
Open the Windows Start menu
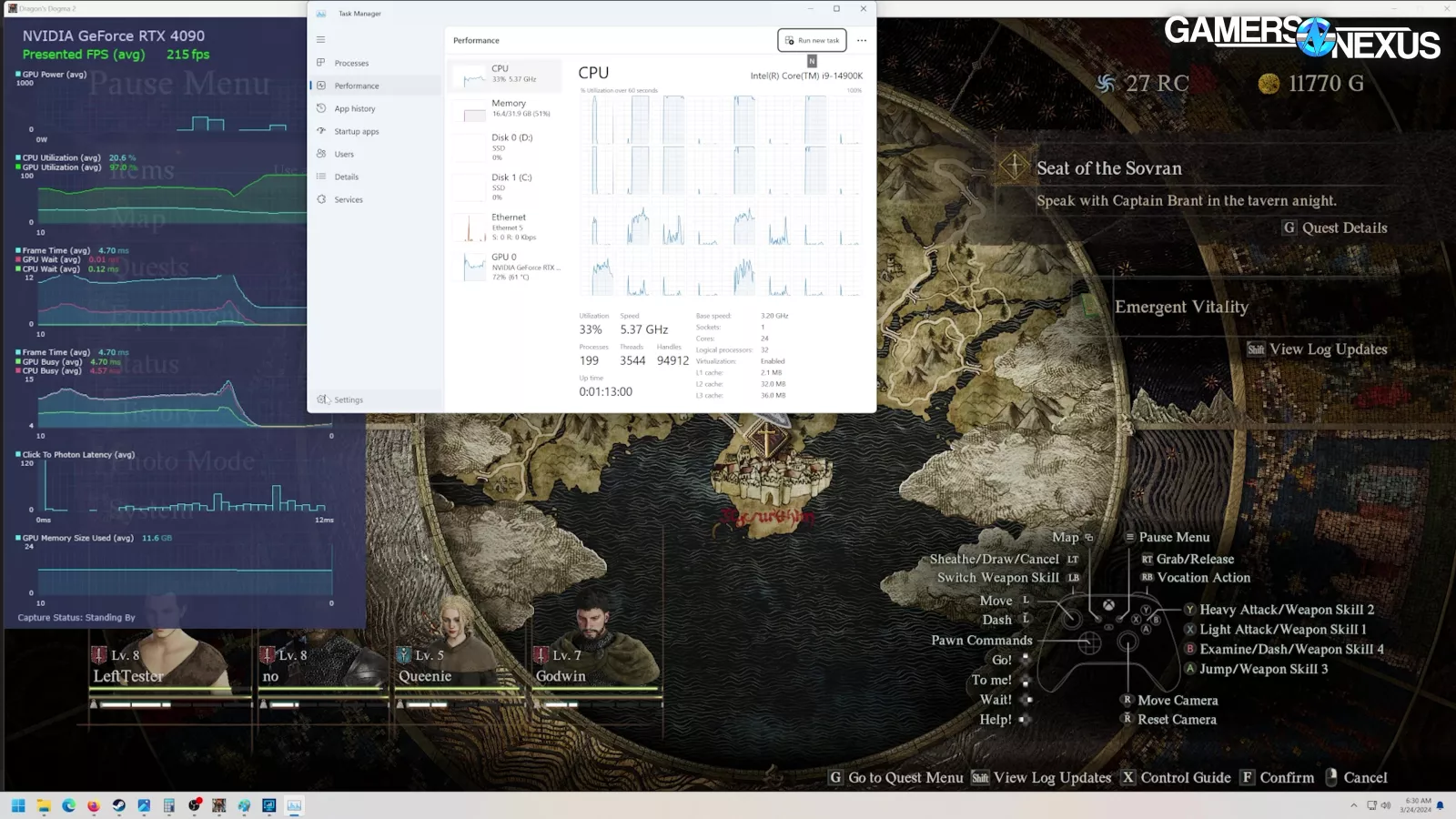(18, 805)
